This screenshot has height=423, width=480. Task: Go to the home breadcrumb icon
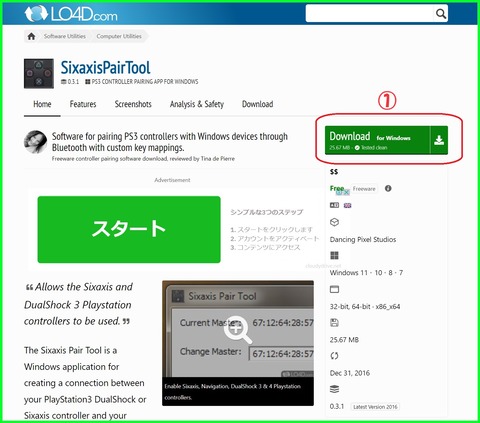click(x=31, y=36)
